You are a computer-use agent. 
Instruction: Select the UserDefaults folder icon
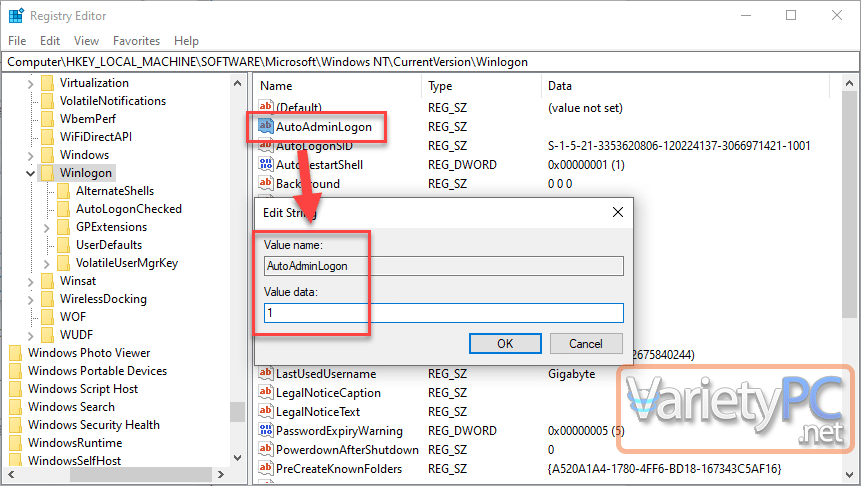64,245
